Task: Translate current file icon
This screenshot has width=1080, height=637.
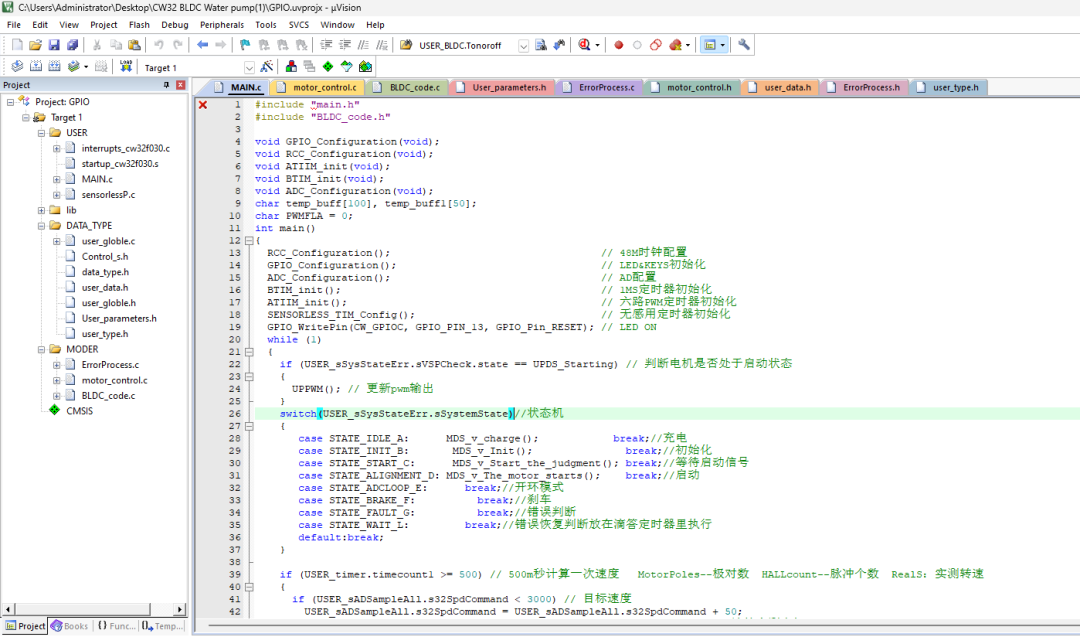Action: pos(17,67)
